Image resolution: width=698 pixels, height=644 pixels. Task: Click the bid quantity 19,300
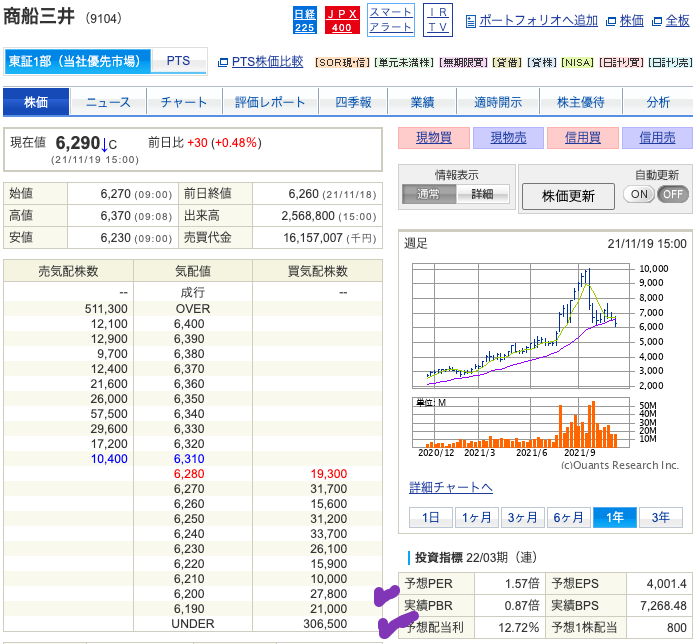(x=329, y=474)
